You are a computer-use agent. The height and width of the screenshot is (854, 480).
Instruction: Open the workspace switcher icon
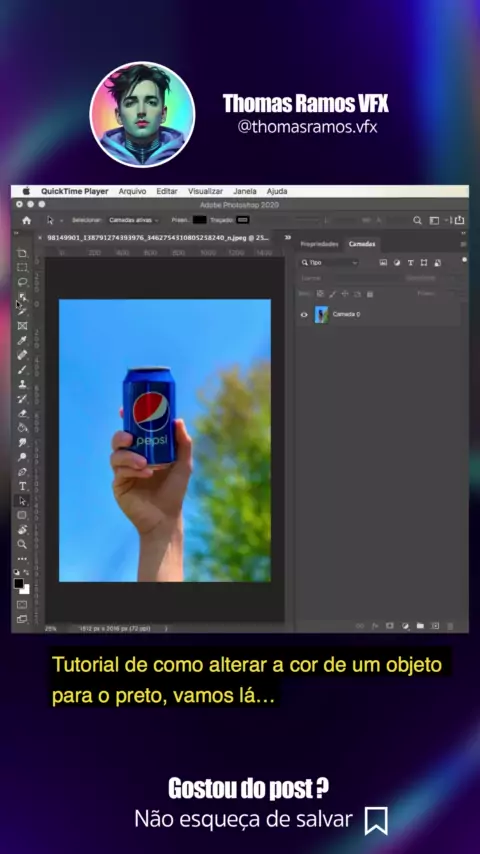click(434, 220)
